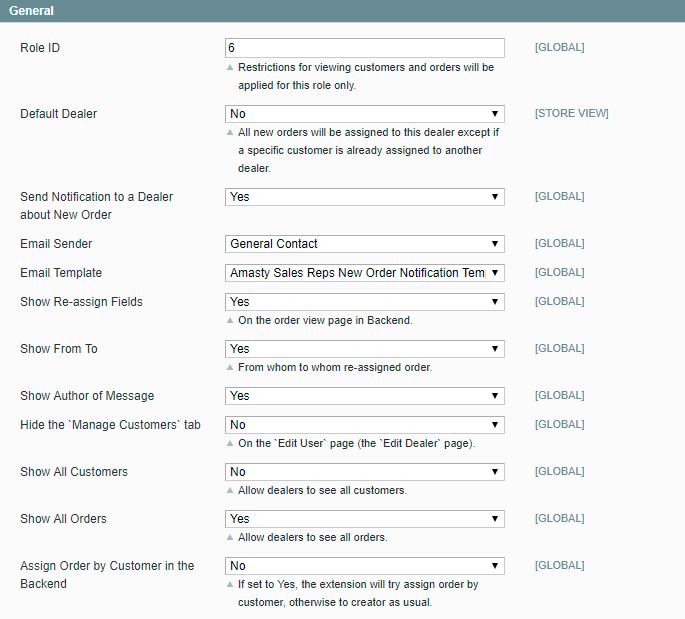Click hint triangle beside 'Allow dealers to see all orders'
685x619 pixels.
[230, 538]
